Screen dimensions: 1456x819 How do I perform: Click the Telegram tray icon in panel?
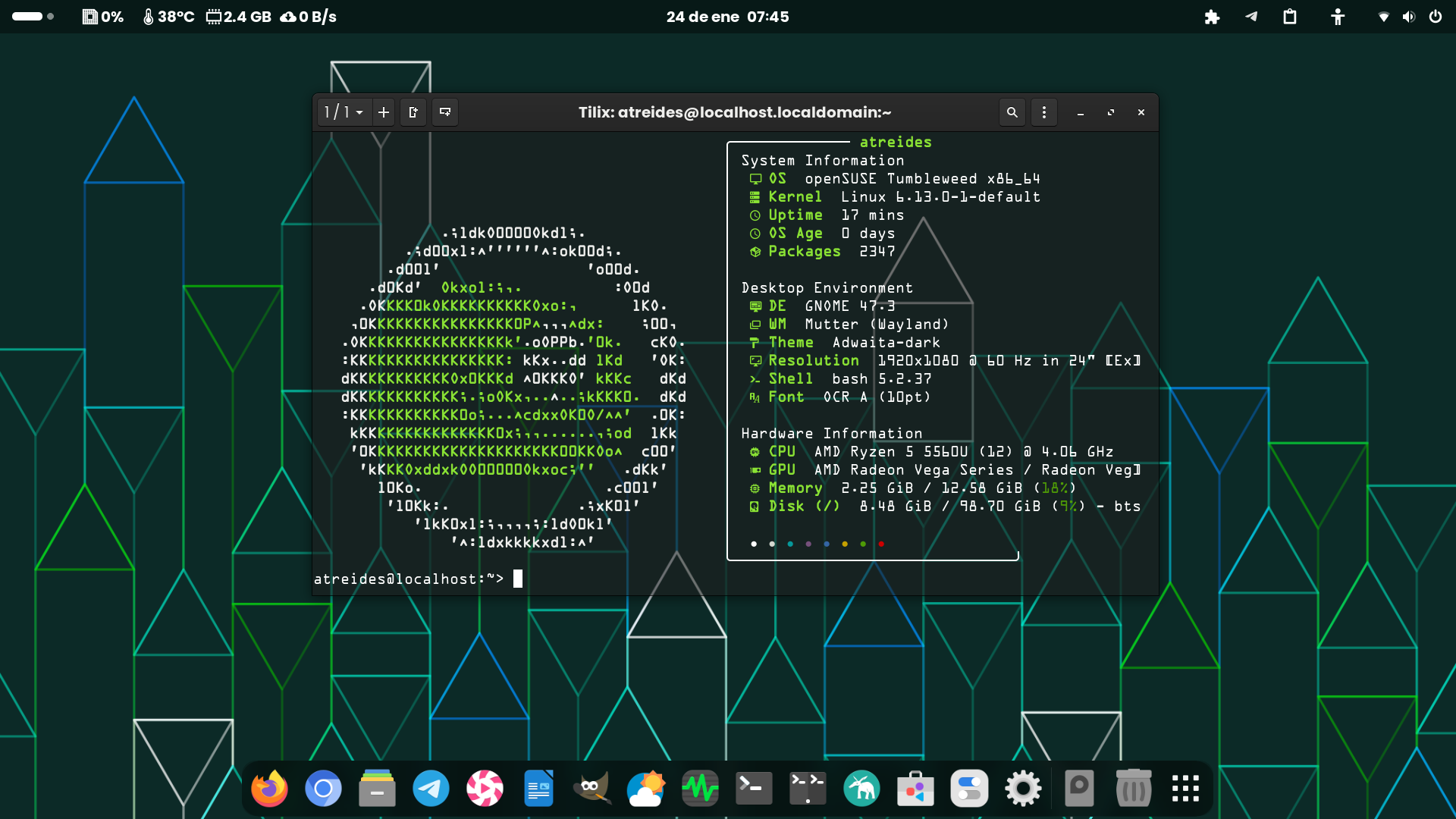(x=1251, y=17)
